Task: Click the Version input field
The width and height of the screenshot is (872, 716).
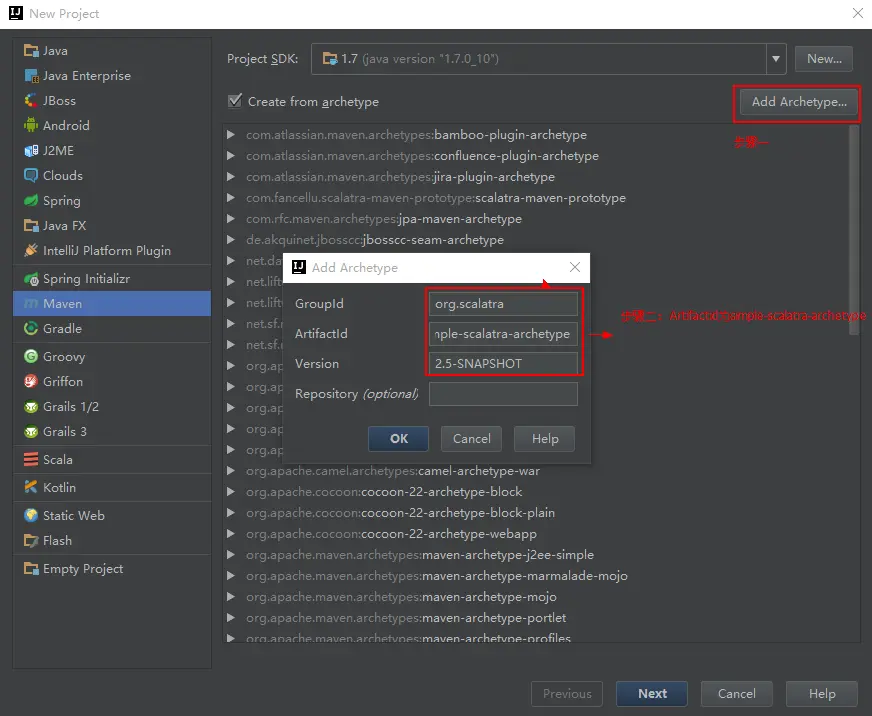Action: pyautogui.click(x=503, y=364)
